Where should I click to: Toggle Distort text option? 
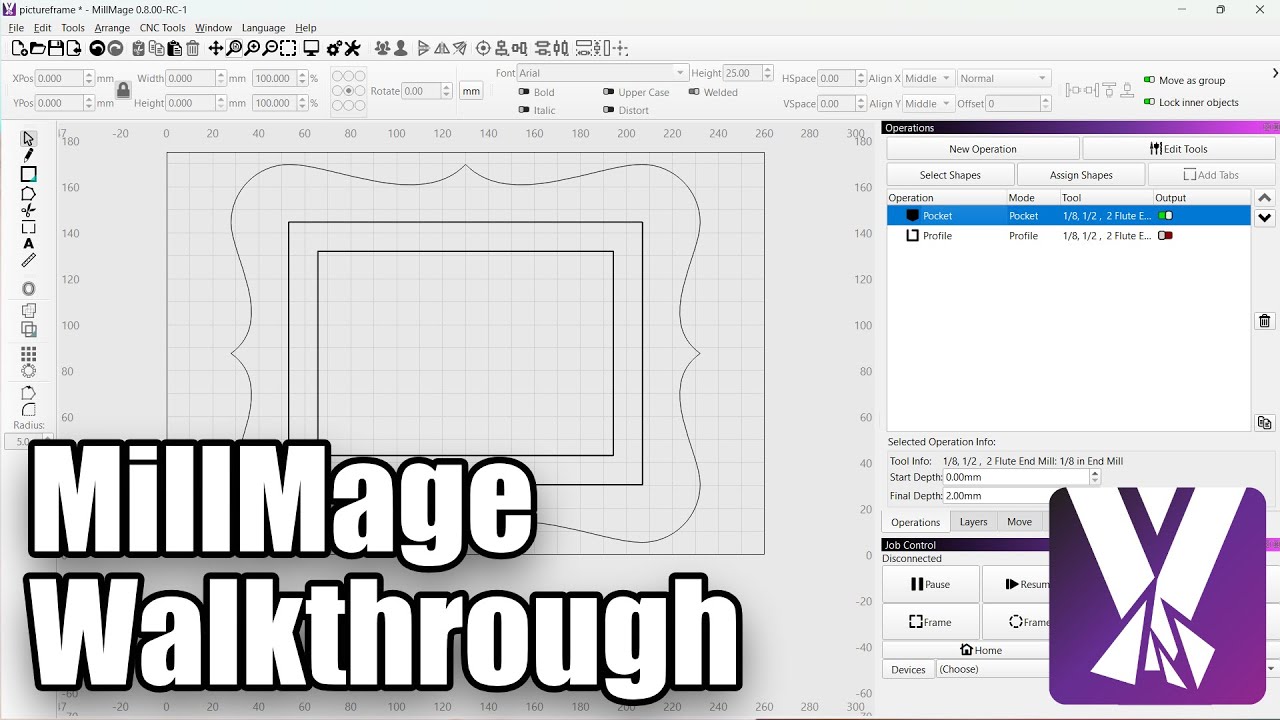(609, 110)
